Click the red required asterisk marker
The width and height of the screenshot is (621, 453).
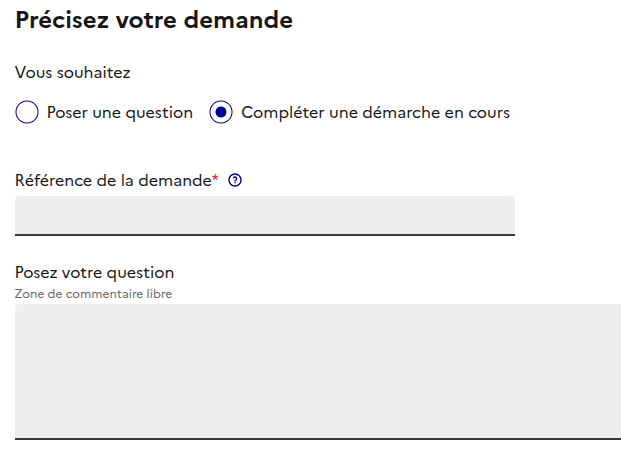[x=215, y=179]
